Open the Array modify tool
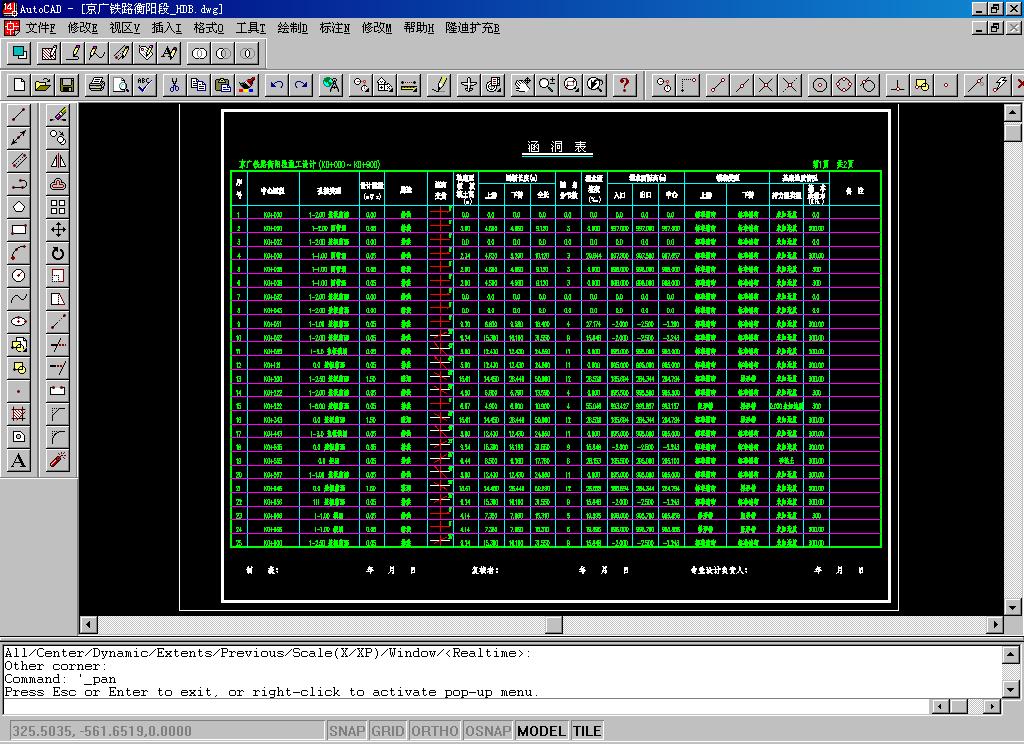Screen dimensions: 1024x744 click(58, 207)
